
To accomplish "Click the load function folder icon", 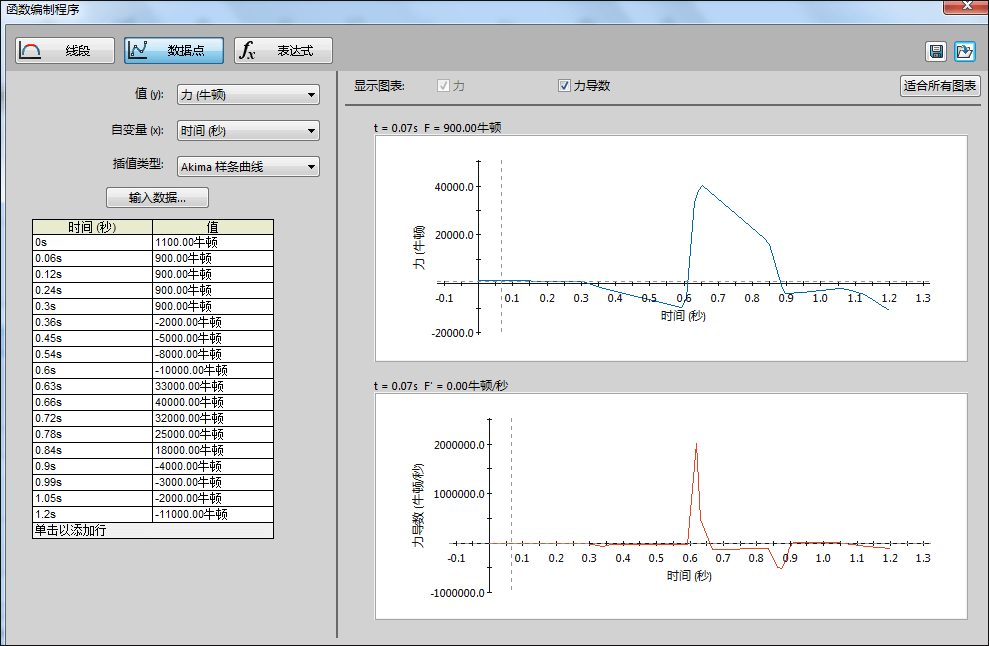I will coord(964,51).
